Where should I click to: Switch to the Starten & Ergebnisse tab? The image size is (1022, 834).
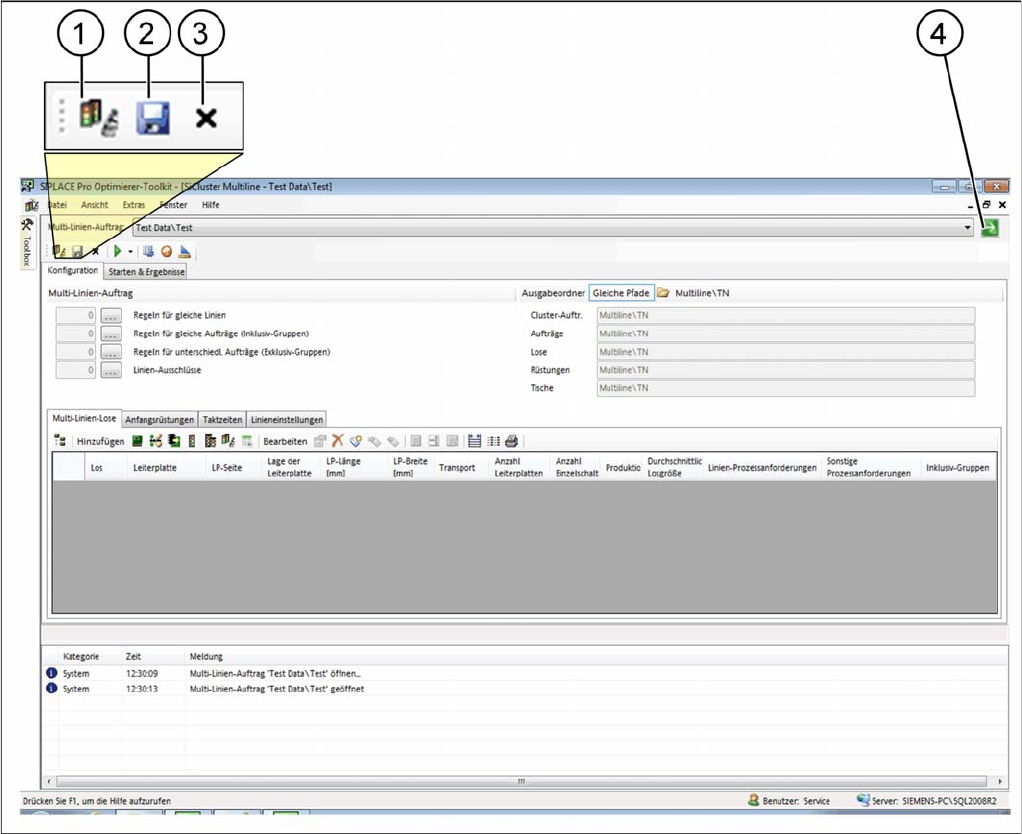coord(146,271)
